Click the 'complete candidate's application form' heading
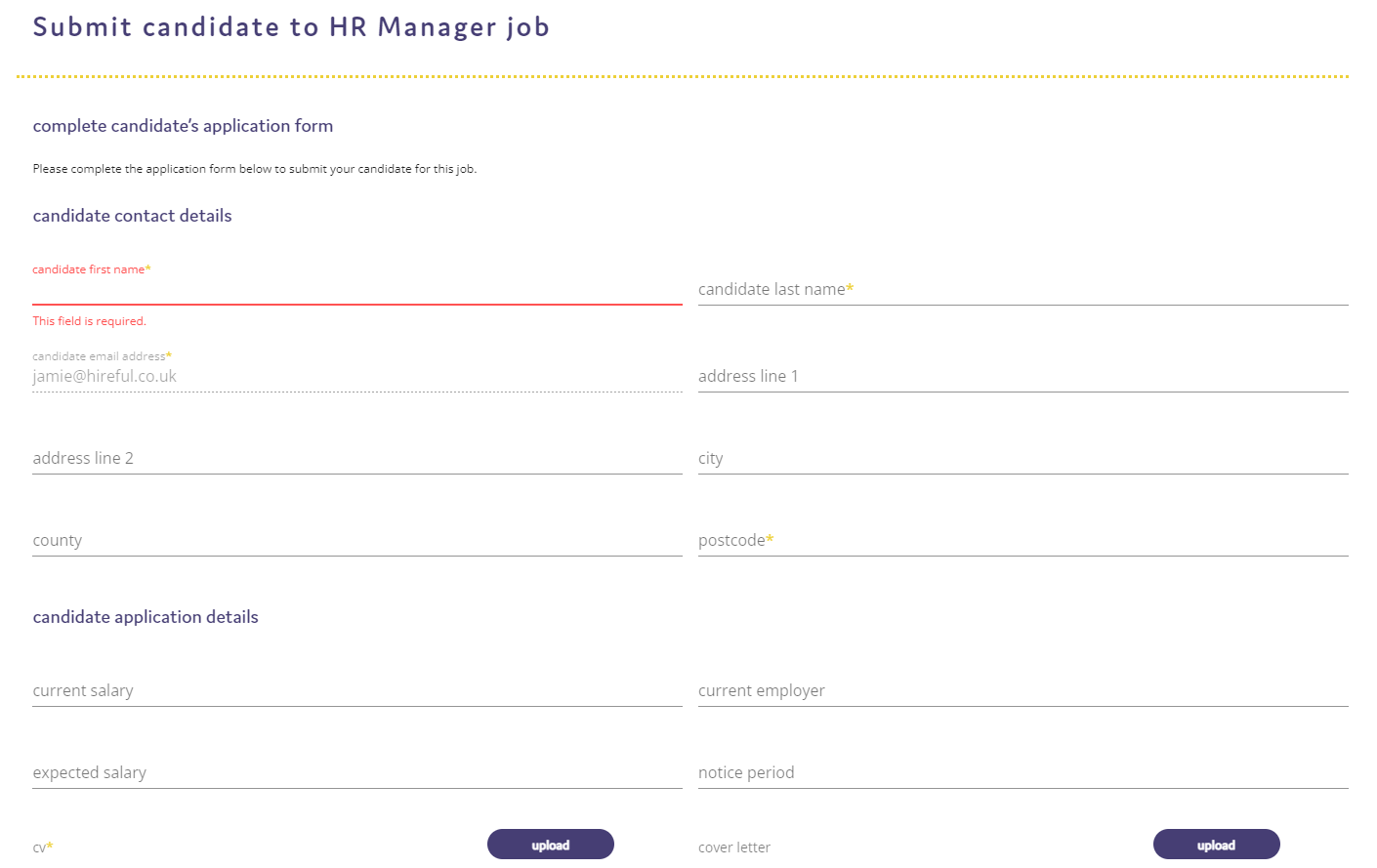The width and height of the screenshot is (1377, 868). coord(183,126)
